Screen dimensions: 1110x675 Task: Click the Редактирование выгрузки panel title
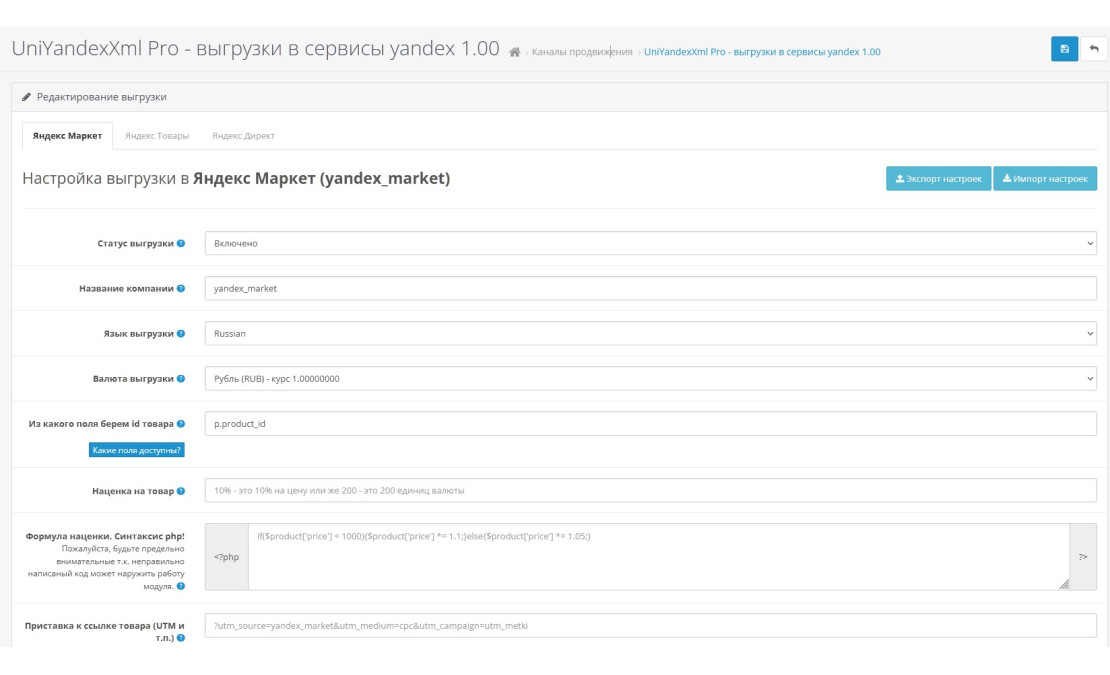pyautogui.click(x=101, y=97)
